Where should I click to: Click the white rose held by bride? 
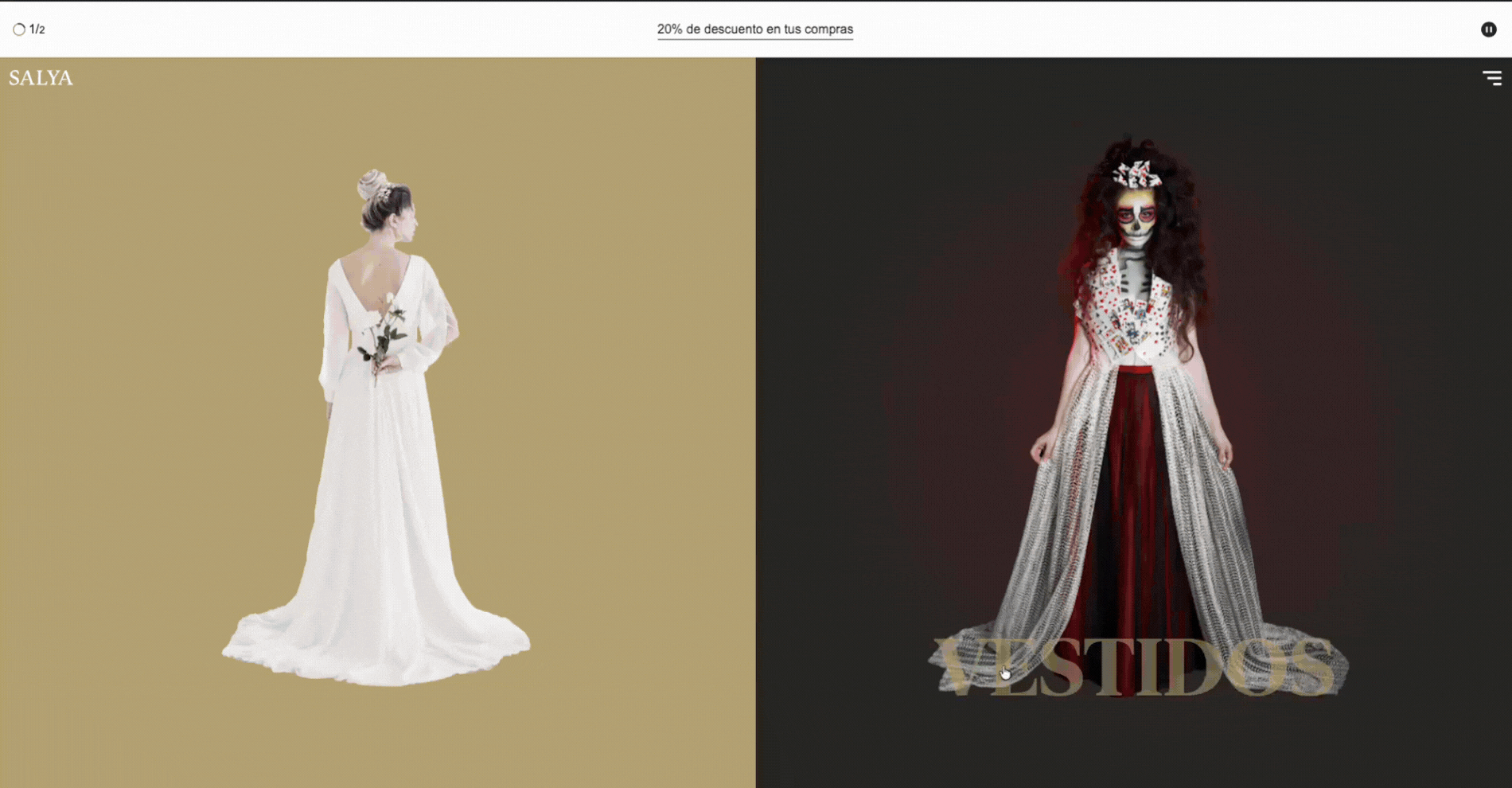click(390, 302)
